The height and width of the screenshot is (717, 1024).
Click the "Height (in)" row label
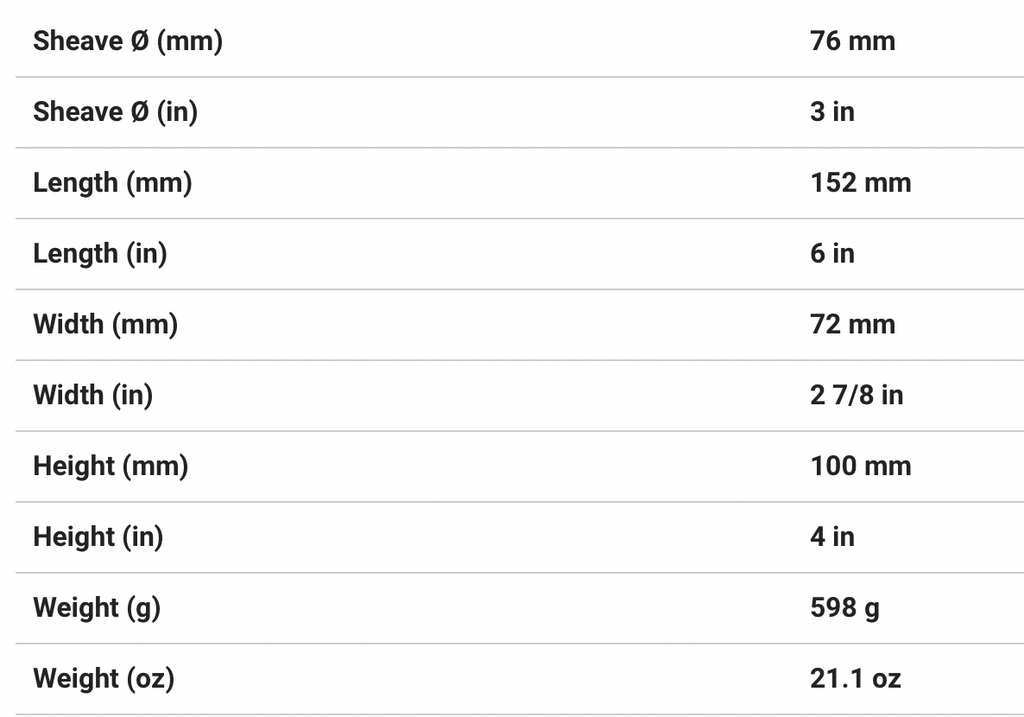pyautogui.click(x=98, y=537)
